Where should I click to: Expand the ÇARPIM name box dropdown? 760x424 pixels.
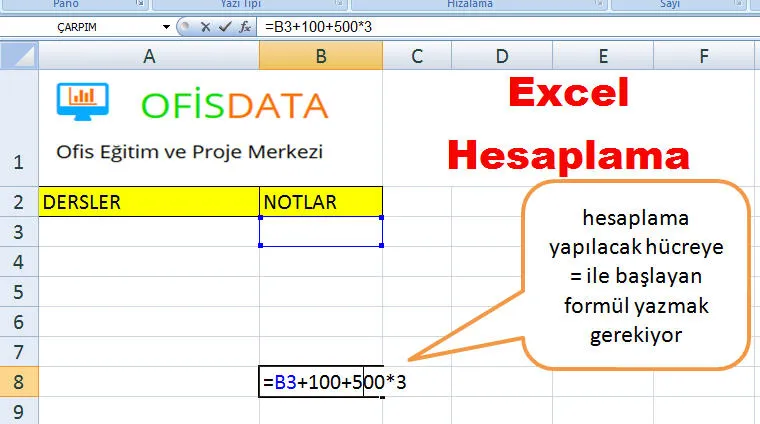pyautogui.click(x=166, y=27)
